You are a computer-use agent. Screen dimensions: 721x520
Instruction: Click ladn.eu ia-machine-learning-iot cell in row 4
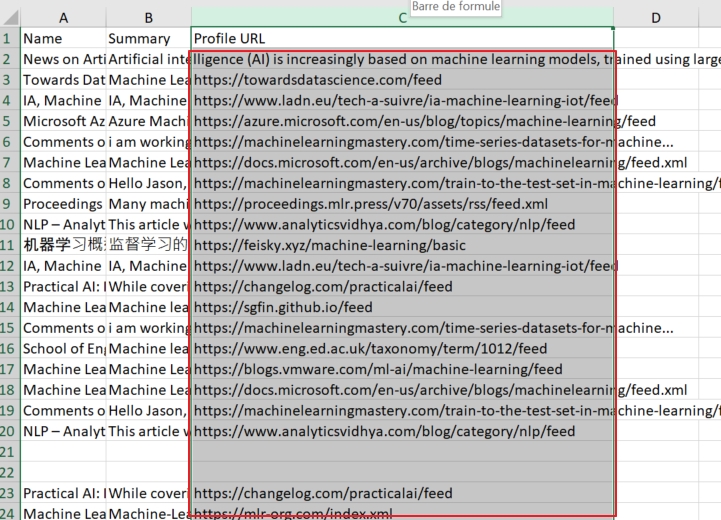402,100
